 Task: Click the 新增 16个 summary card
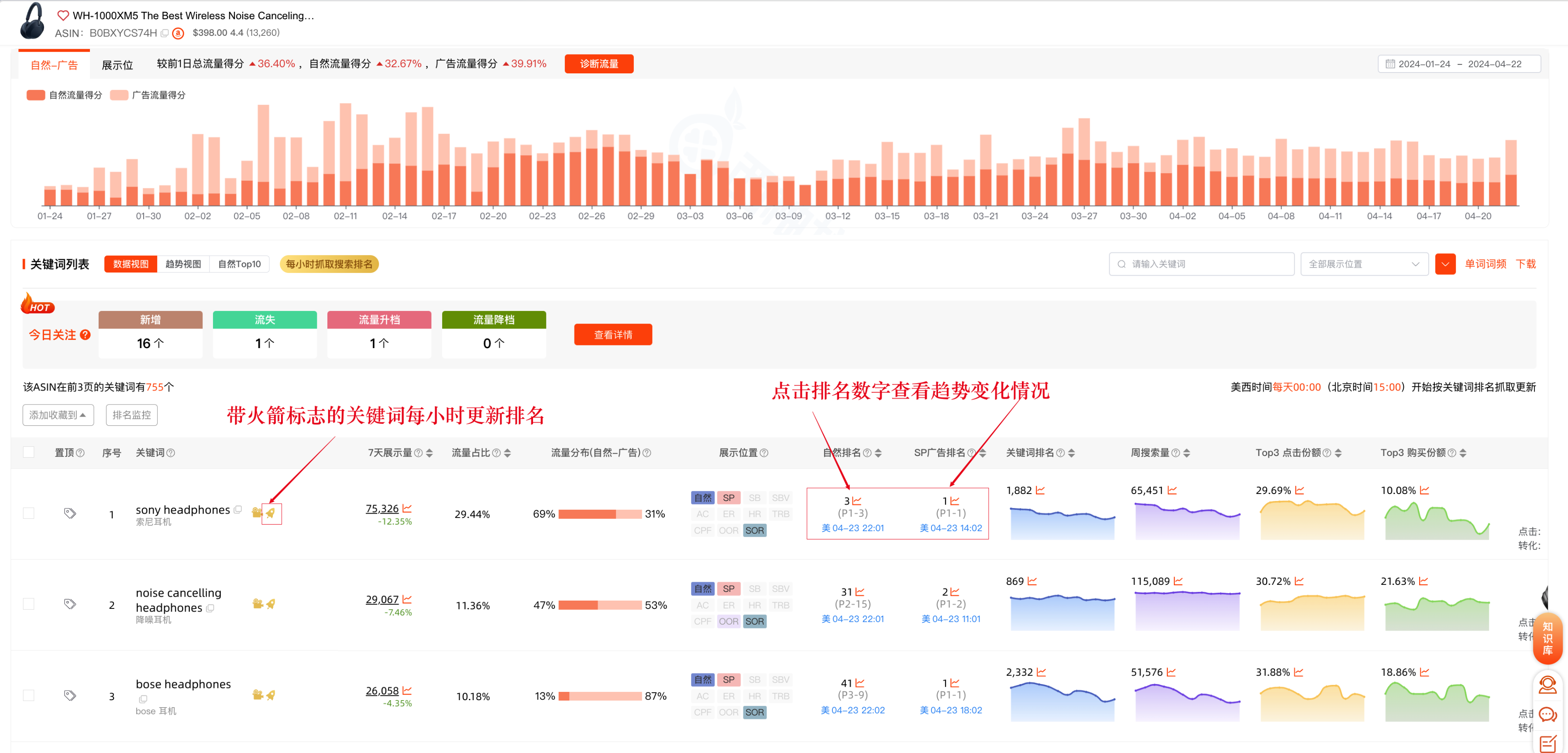click(x=150, y=334)
